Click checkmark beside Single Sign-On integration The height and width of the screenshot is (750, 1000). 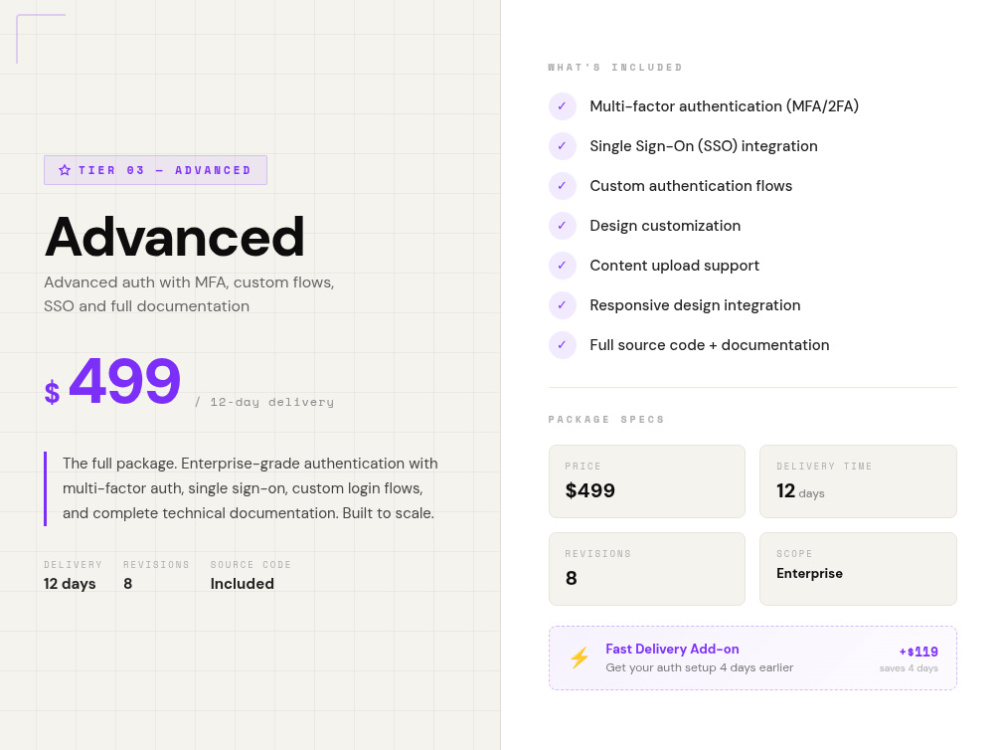562,146
